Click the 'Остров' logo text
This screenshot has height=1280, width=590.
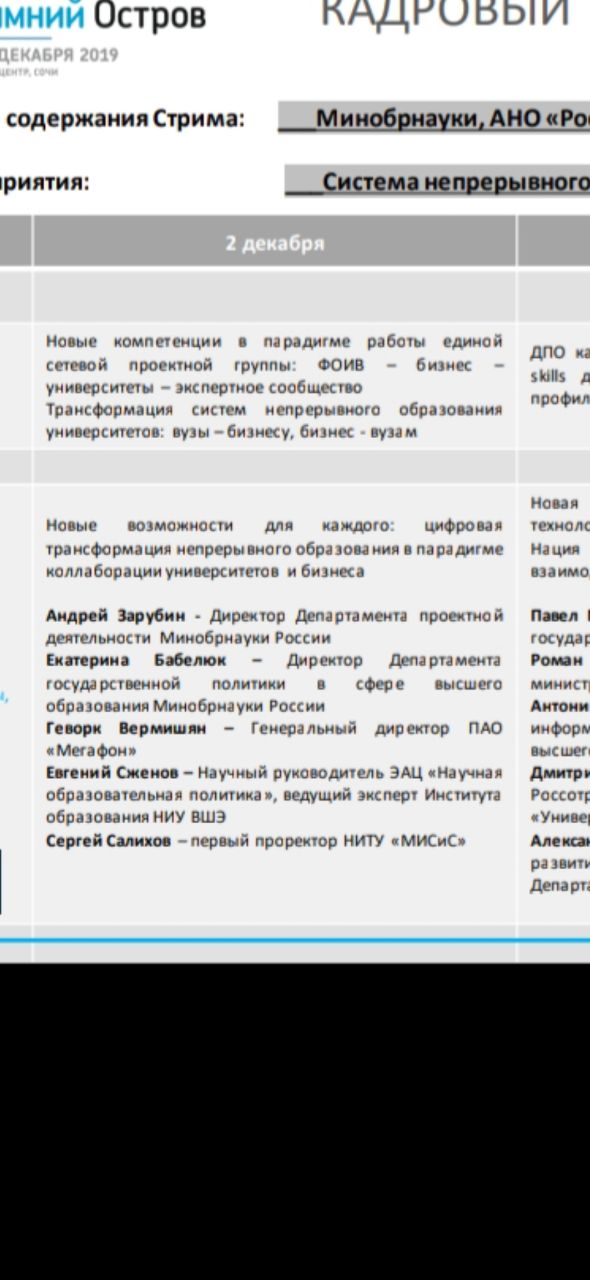tap(150, 16)
